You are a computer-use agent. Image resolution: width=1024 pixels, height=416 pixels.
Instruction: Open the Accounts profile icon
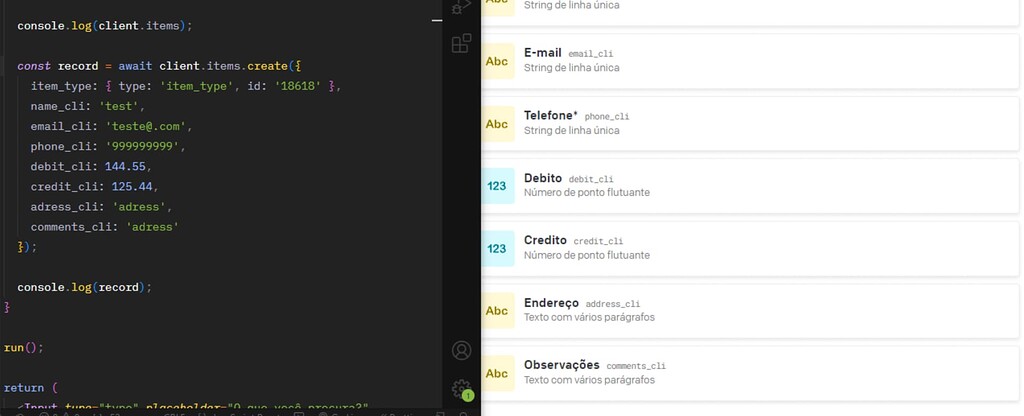(461, 350)
